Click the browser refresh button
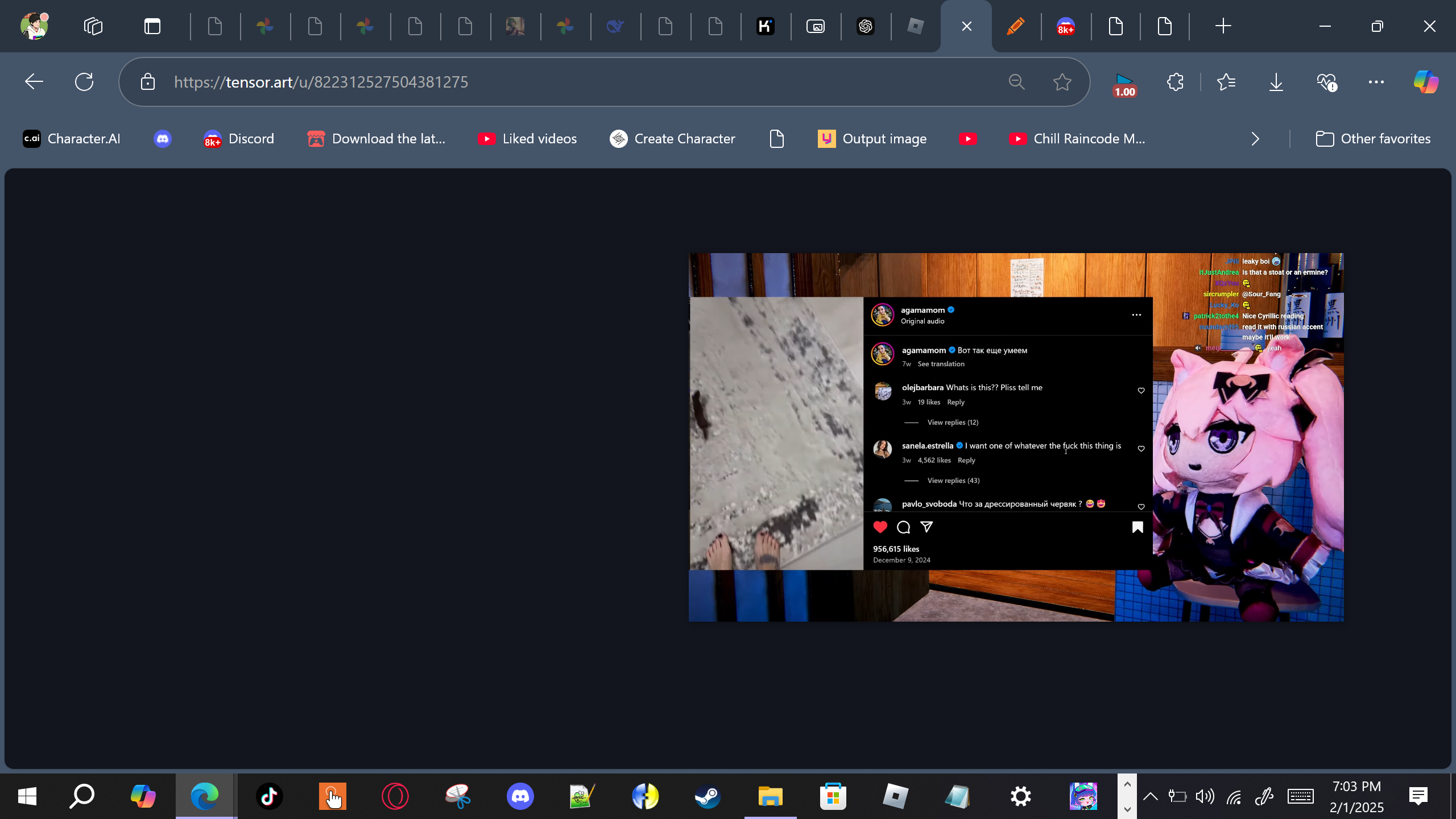The image size is (1456, 819). click(84, 82)
